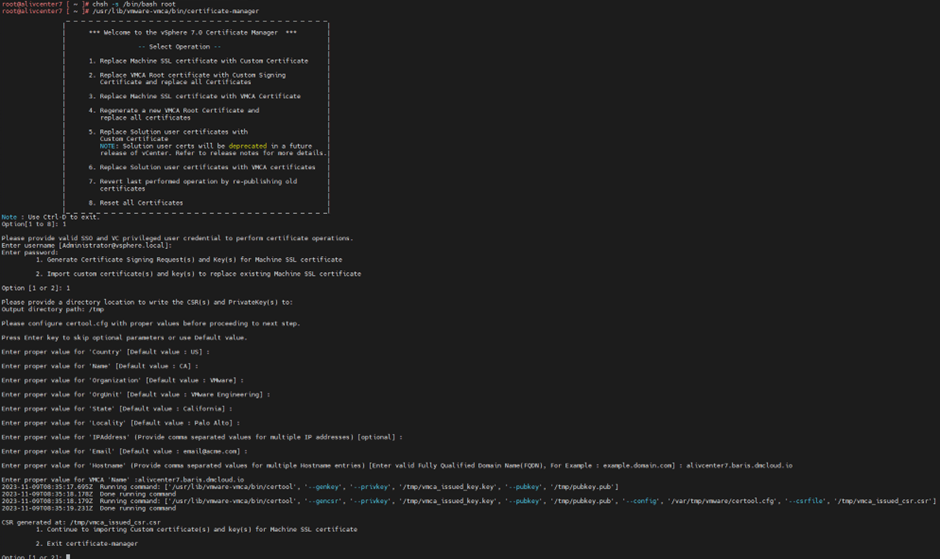Click the 'Organization' default value VMware prompt
Image resolution: width=940 pixels, height=559 pixels.
(x=122, y=380)
